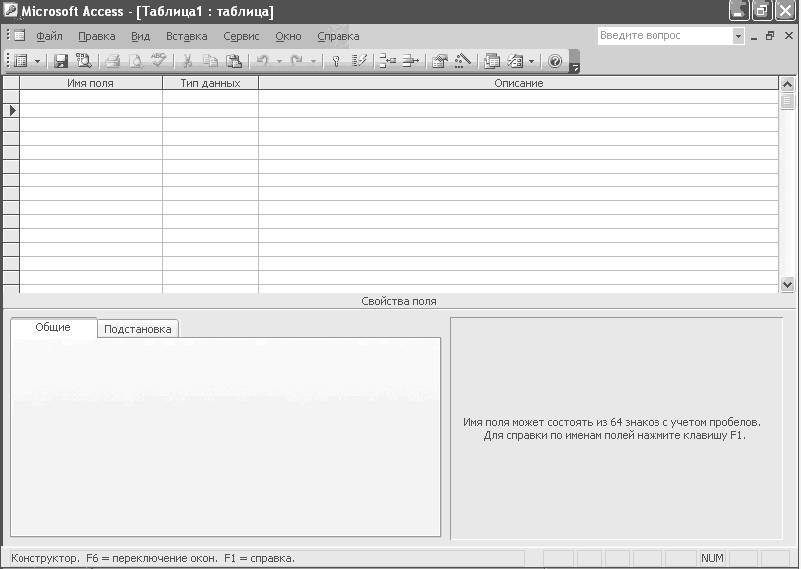The width and height of the screenshot is (801, 569).
Task: Click the Help question mark icon
Action: 555,61
